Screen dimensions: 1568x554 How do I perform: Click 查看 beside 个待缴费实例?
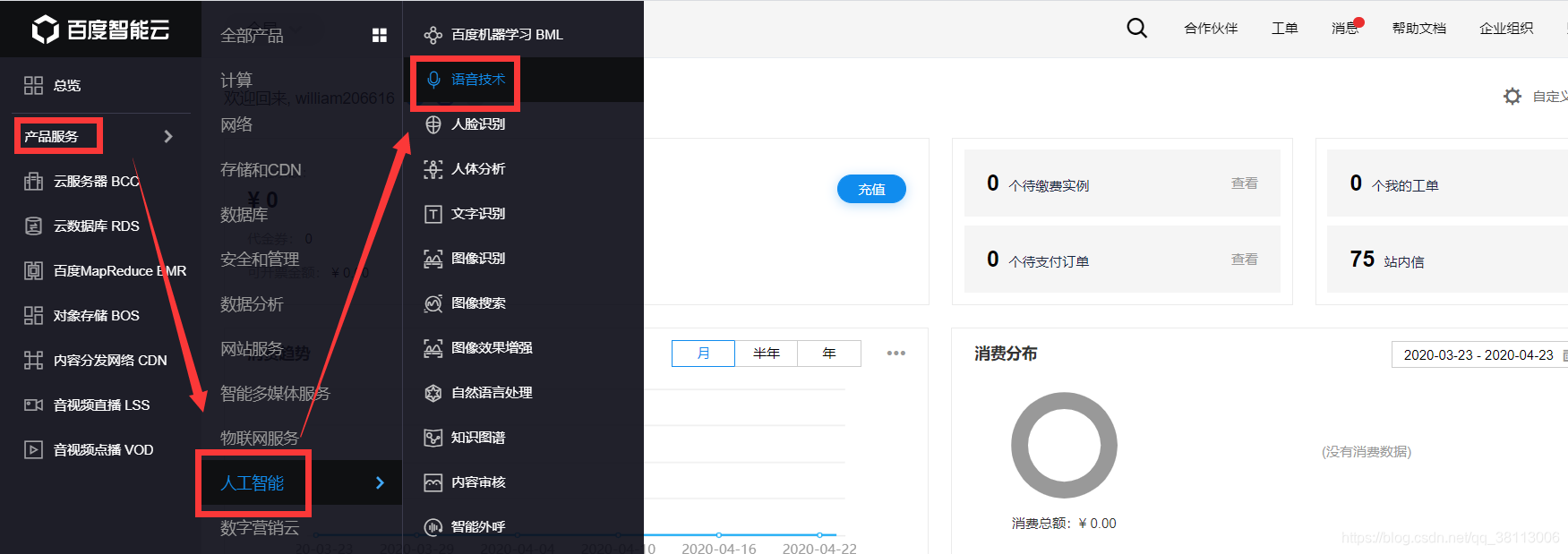point(1245,183)
